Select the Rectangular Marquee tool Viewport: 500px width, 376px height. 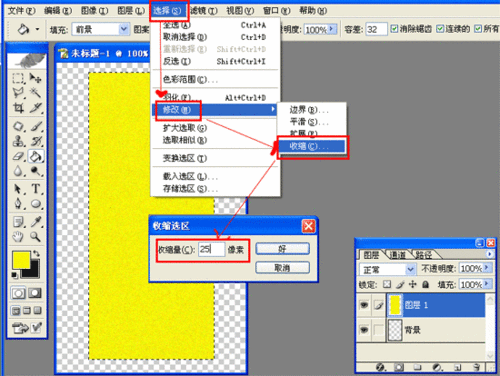(18, 79)
